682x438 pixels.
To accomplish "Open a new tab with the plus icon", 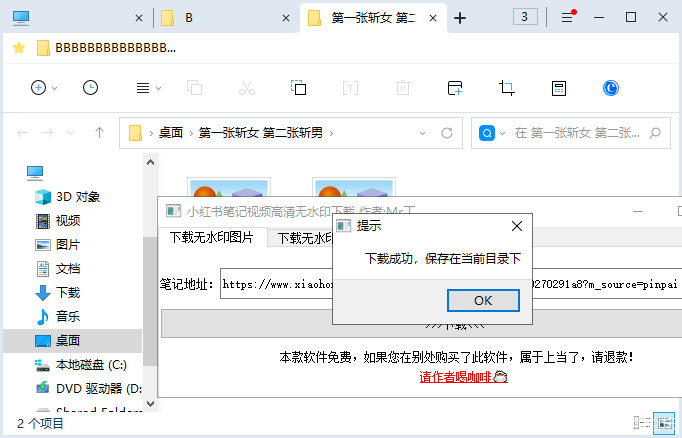I will [460, 18].
